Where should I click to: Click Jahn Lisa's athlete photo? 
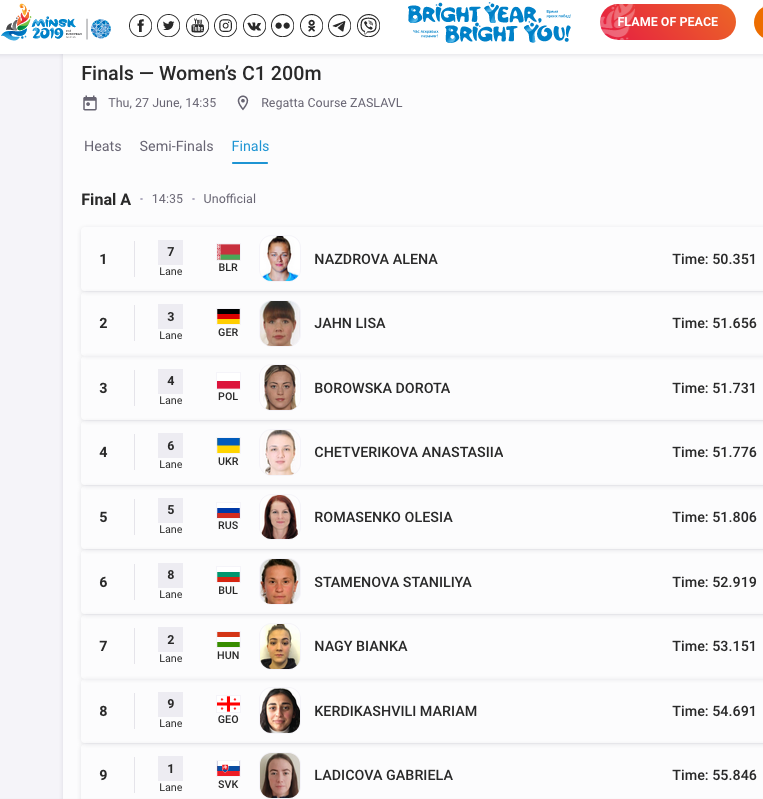pyautogui.click(x=280, y=323)
